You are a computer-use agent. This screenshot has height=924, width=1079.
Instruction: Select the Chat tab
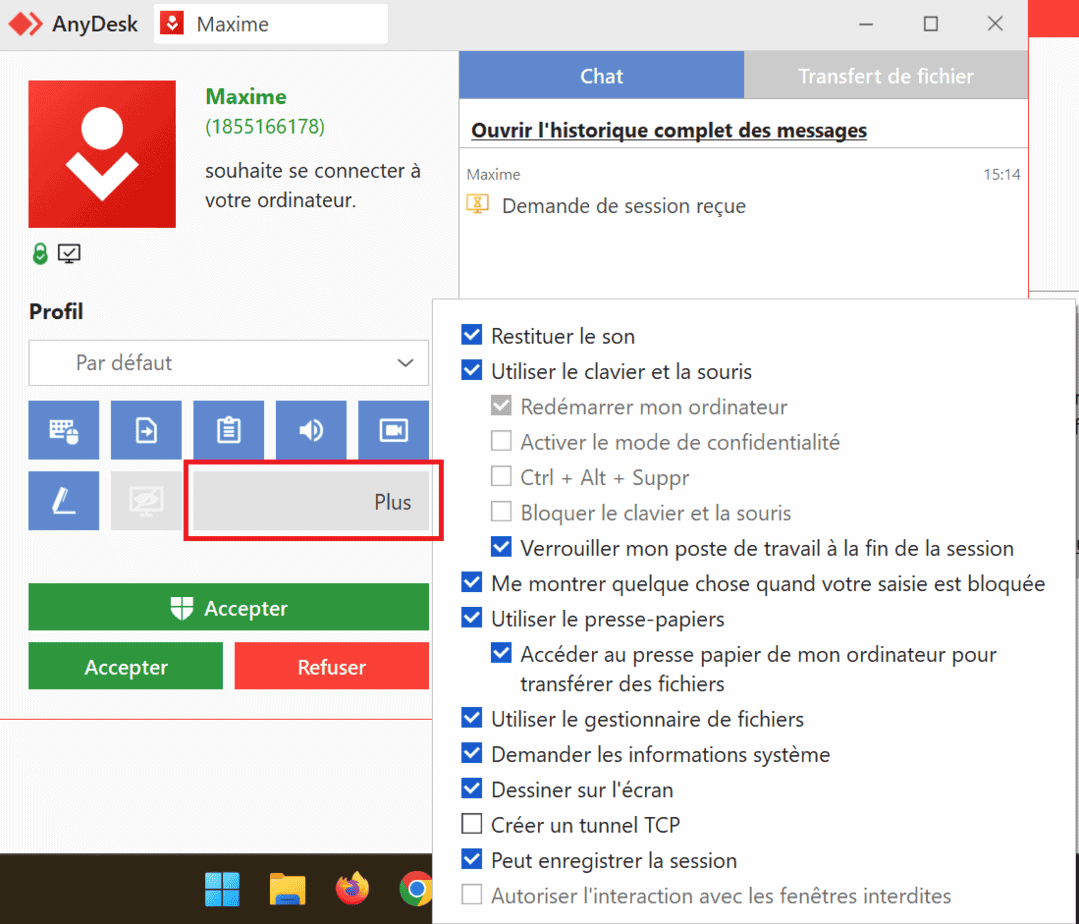tap(601, 74)
